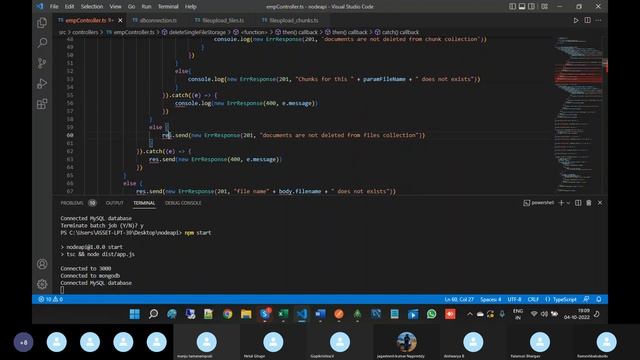Expand the terminal launch profile dropdown arrow
The width and height of the screenshot is (640, 360).
(x=568, y=203)
